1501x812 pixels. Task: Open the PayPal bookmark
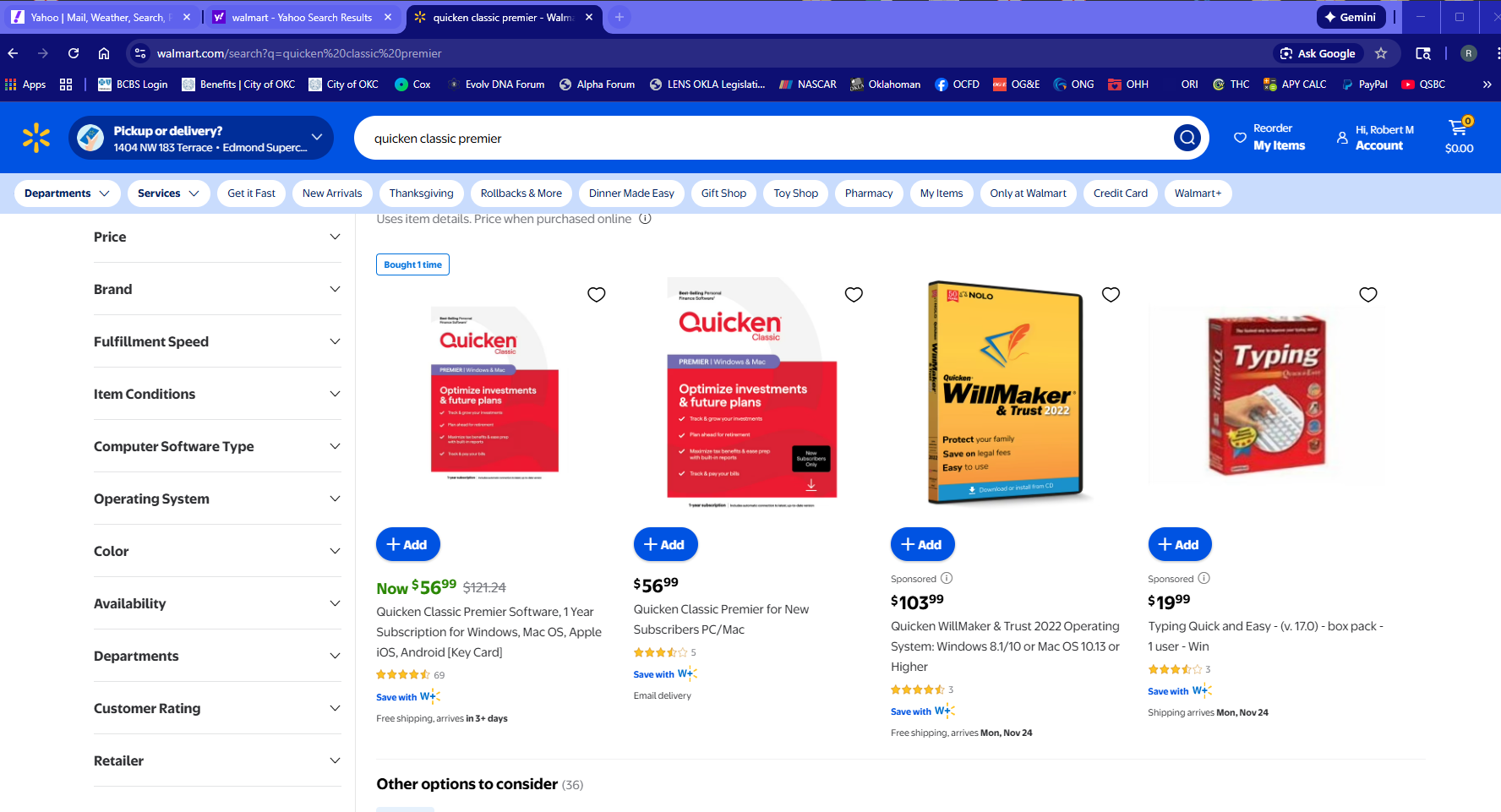[x=1364, y=84]
